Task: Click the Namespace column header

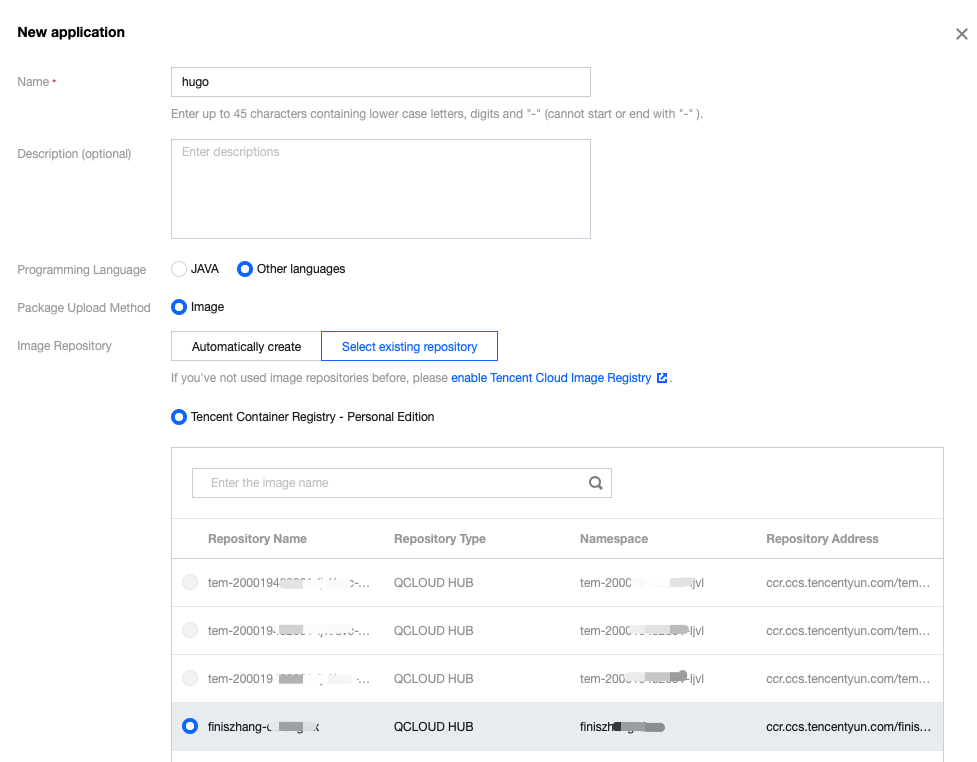Action: tap(612, 538)
